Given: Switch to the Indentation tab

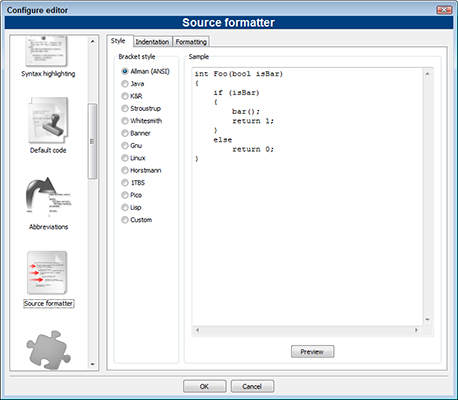Looking at the screenshot, I should 152,42.
